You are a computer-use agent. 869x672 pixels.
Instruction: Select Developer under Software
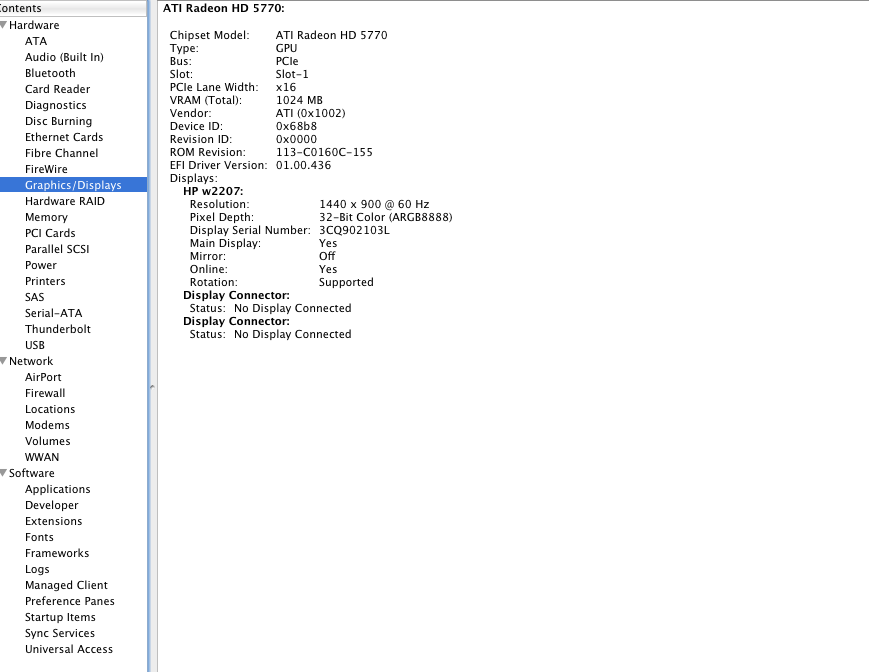click(52, 505)
